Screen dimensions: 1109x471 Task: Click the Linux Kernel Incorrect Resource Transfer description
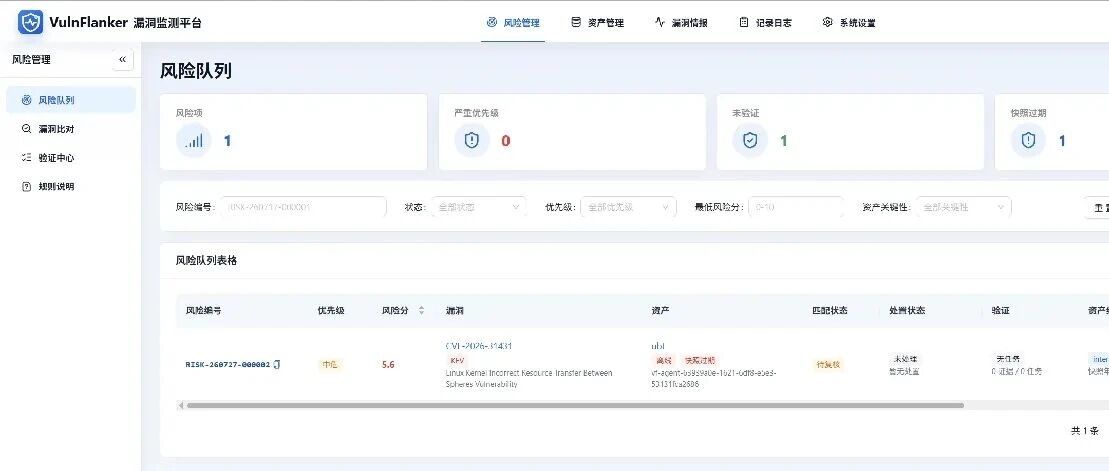529,378
